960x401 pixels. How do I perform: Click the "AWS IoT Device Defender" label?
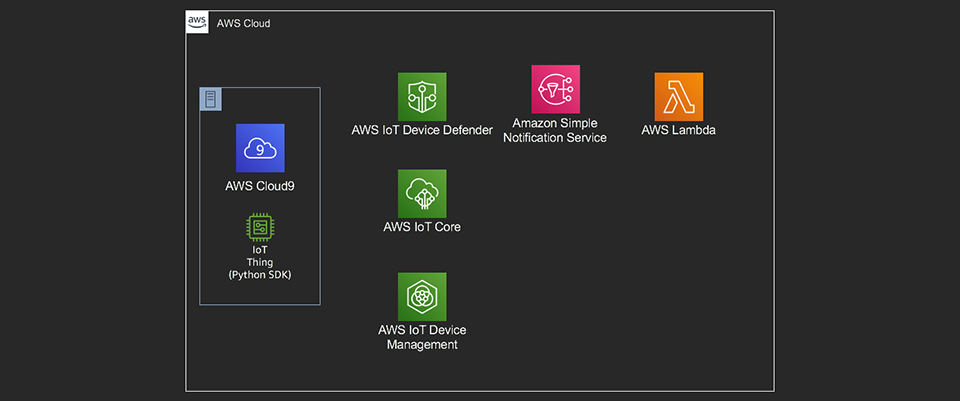tap(422, 130)
